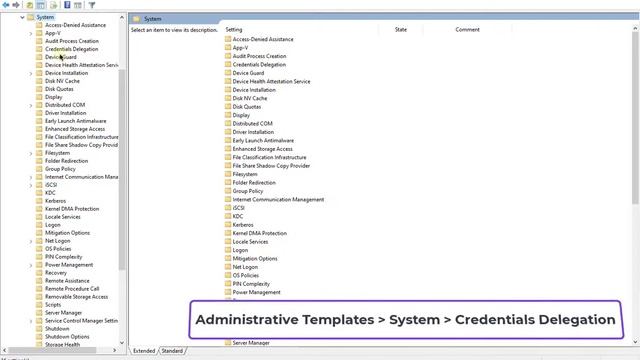Viewport: 640px width, 360px height.
Task: Select Driver Installation in the list
Action: click(253, 132)
